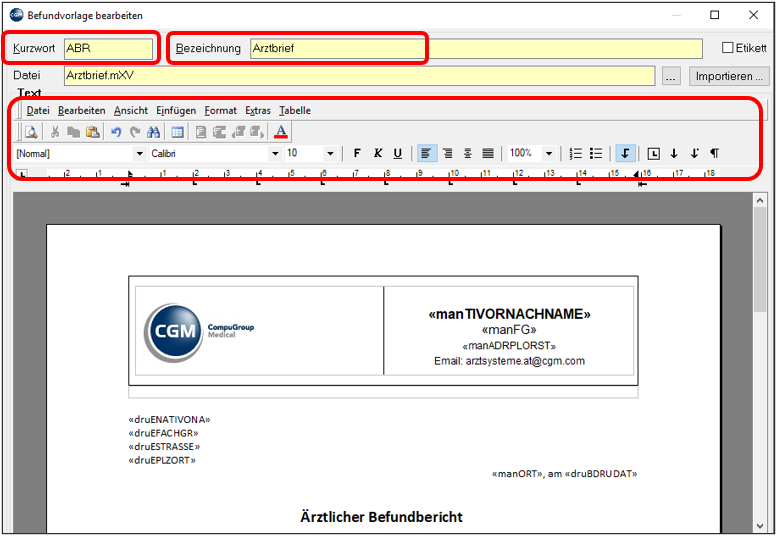This screenshot has width=778, height=536.
Task: Start a bulleted list
Action: point(596,153)
